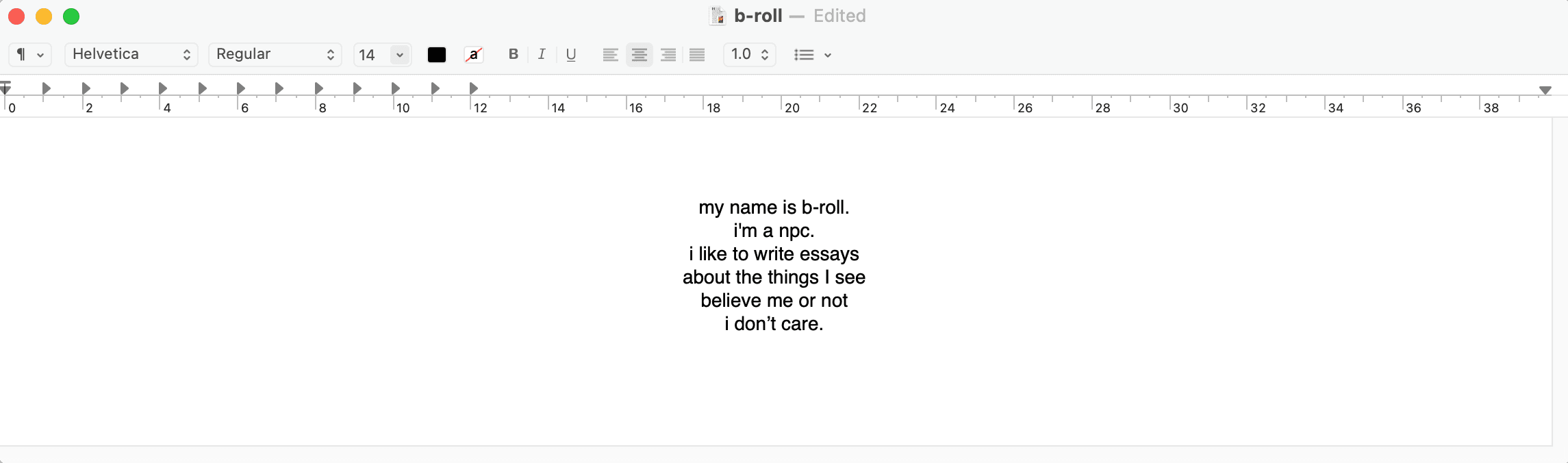Expand the font size dropdown arrow
Viewport: 1568px width, 463px height.
pyautogui.click(x=400, y=55)
